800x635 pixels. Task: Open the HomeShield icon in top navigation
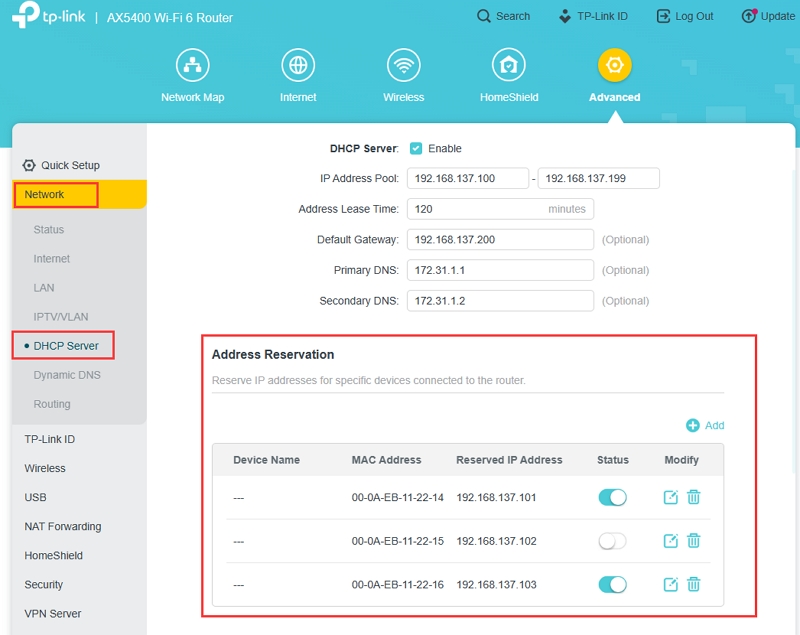coord(508,66)
